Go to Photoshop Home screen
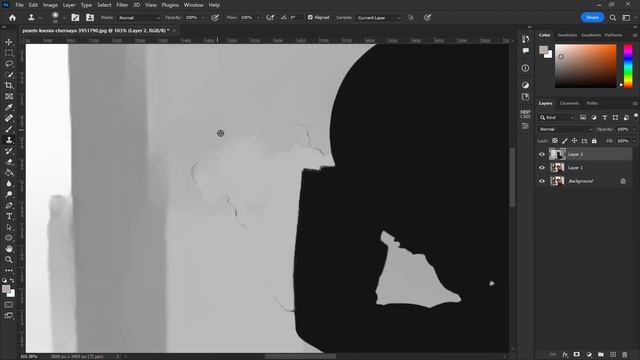The height and width of the screenshot is (360, 640). click(x=12, y=18)
